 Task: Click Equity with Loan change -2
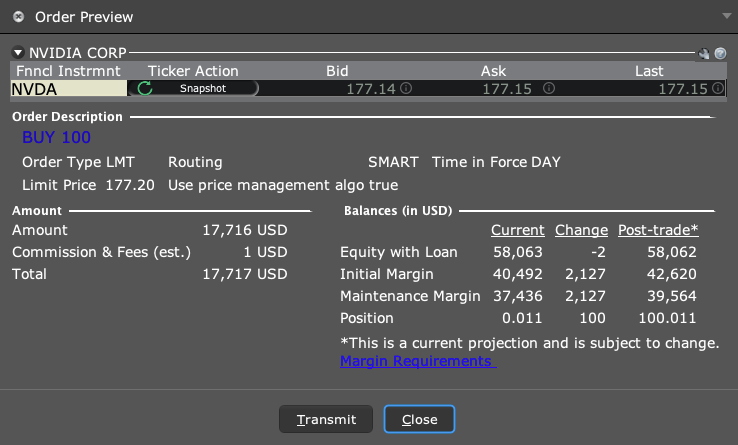pyautogui.click(x=598, y=252)
